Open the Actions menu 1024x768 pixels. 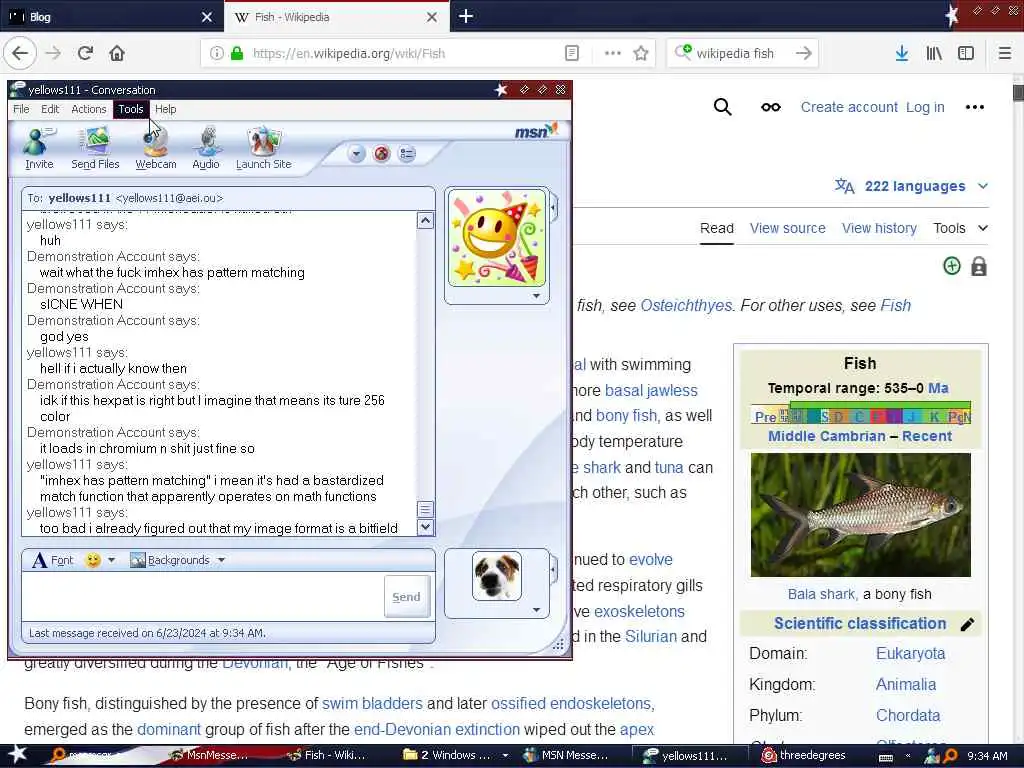pyautogui.click(x=89, y=109)
